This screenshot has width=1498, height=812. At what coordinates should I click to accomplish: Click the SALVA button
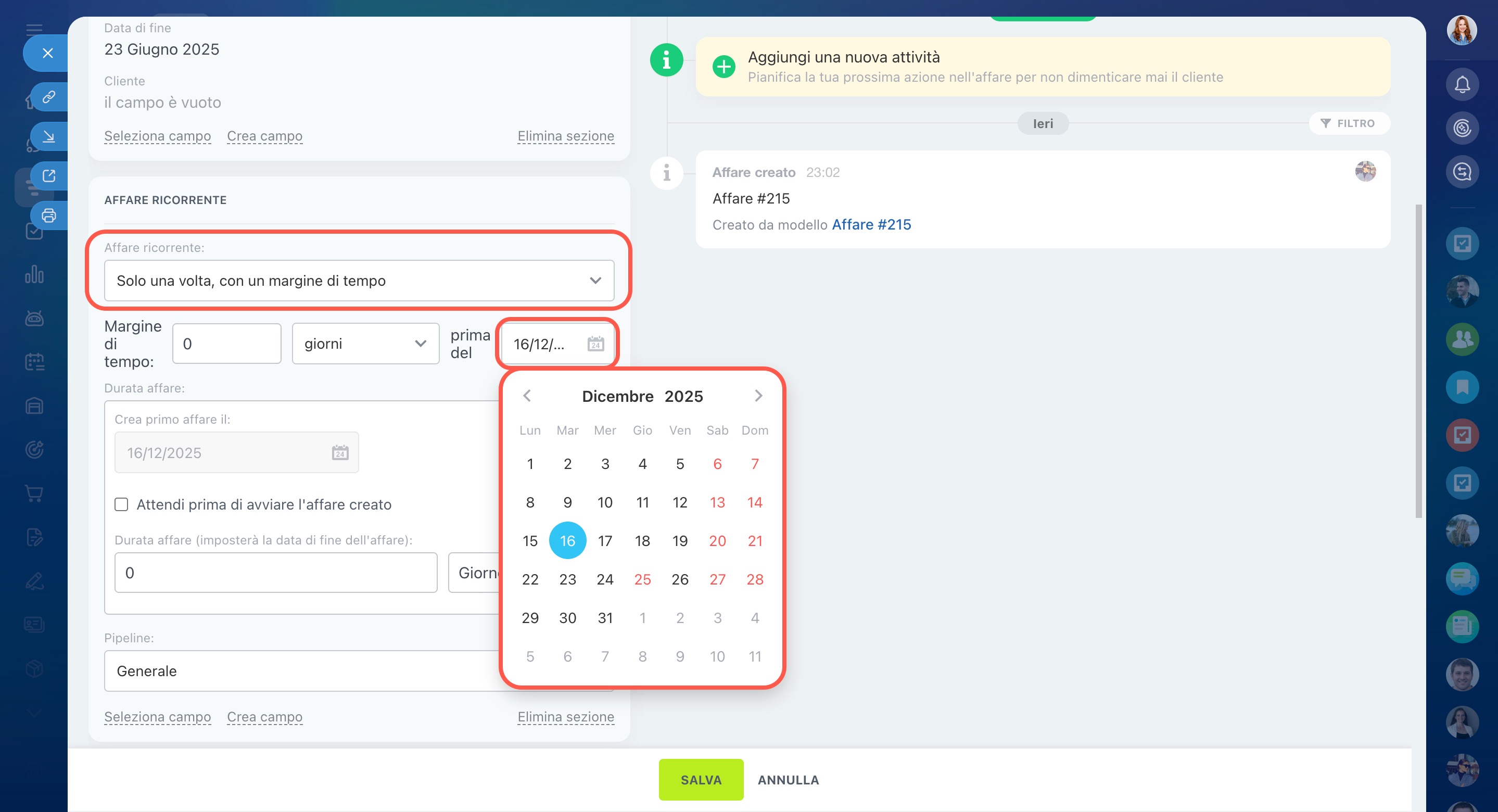701,779
